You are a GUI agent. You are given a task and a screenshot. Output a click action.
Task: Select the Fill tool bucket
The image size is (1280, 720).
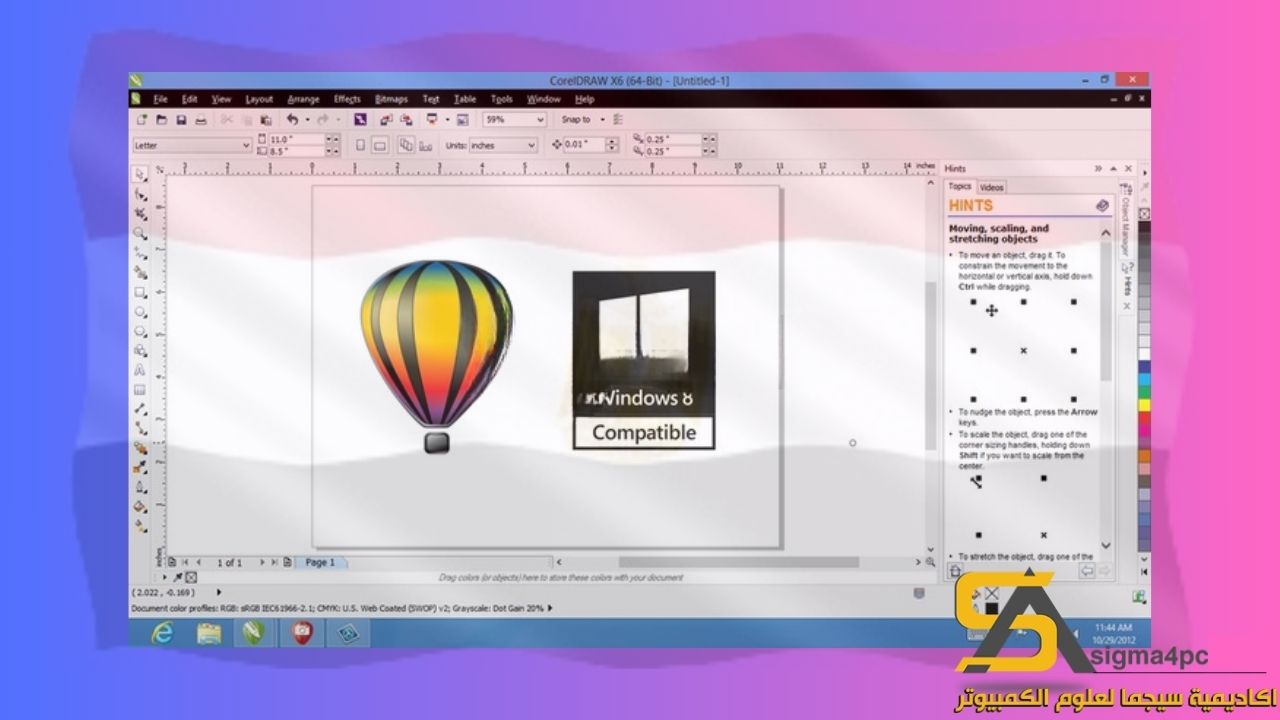tap(140, 506)
